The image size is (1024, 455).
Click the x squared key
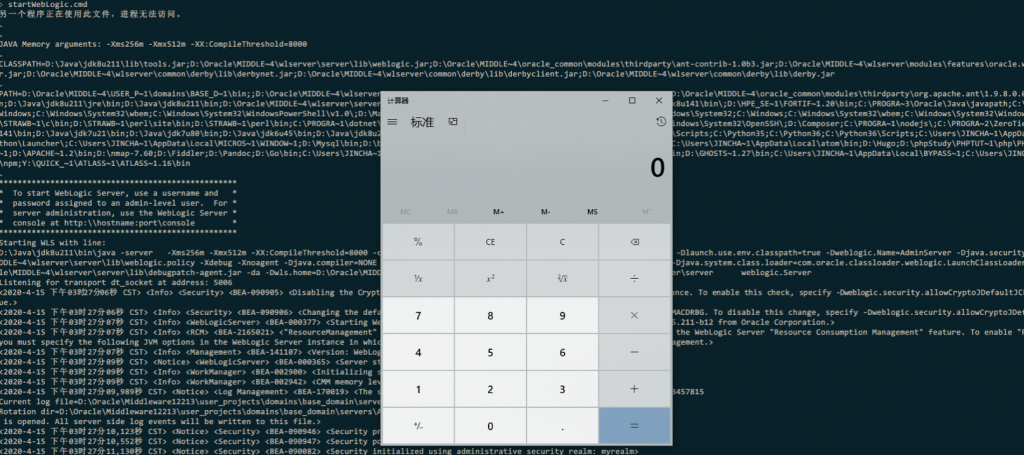point(490,278)
